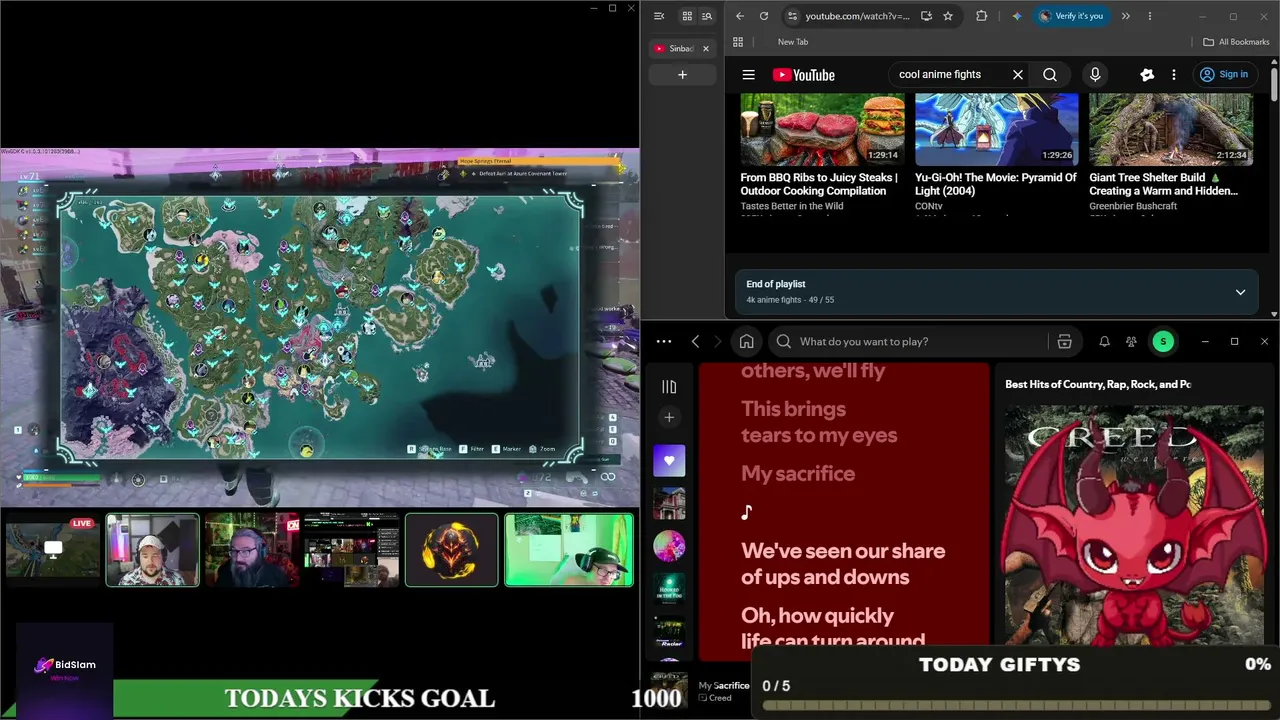
Task: Open Spotify friend activity icon
Action: 1131,342
